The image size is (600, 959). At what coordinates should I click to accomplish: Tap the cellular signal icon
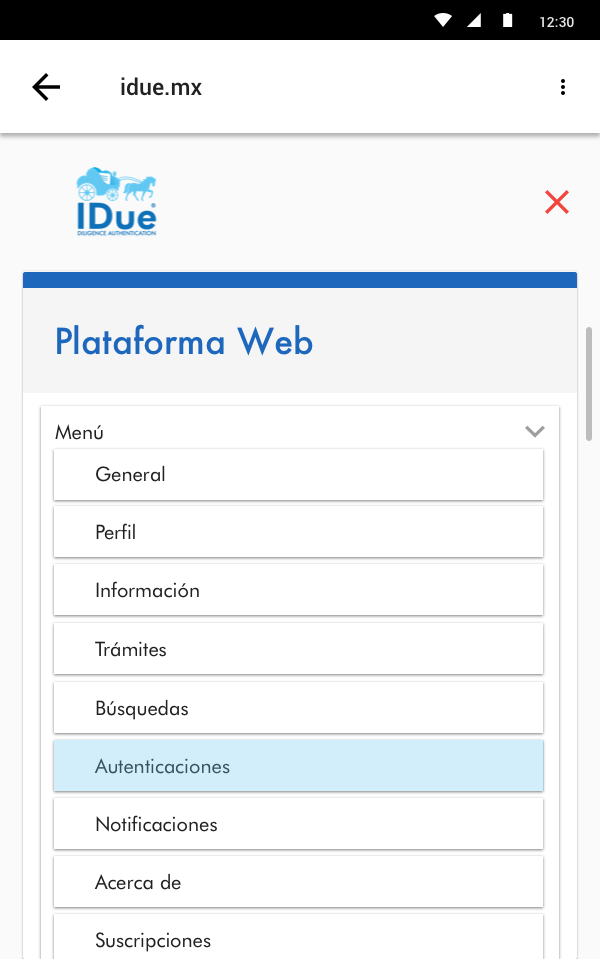pos(475,21)
